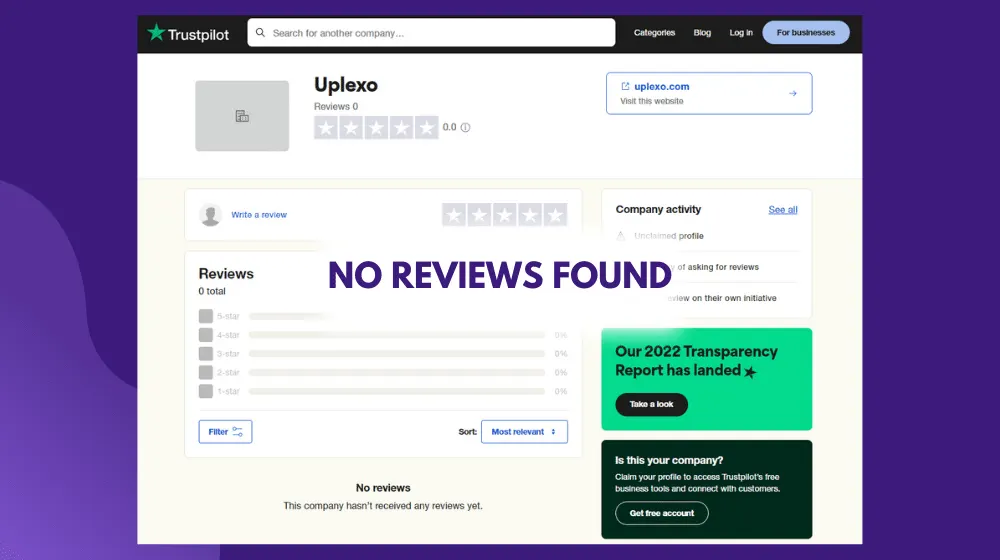This screenshot has height=560, width=1000.
Task: Open the uplexo.com website link
Action: (x=661, y=87)
